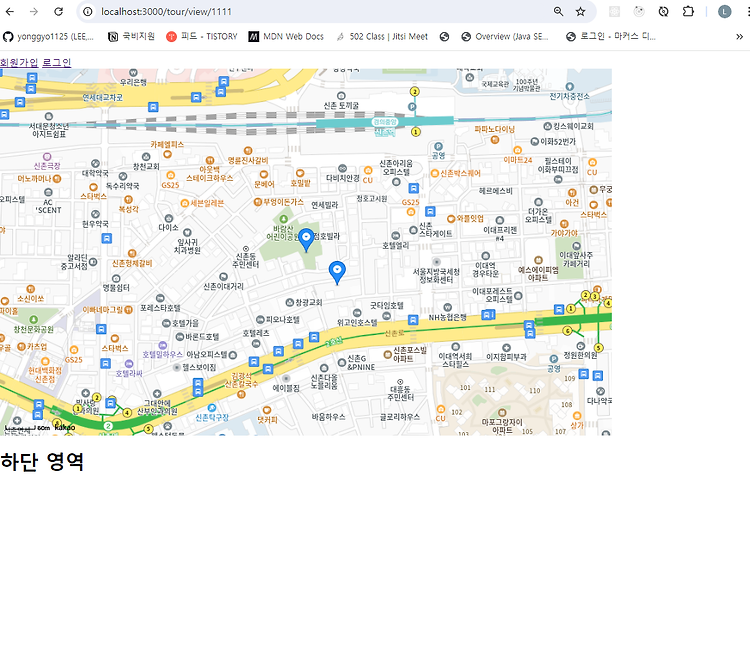The image size is (750, 651).
Task: Click the 명물쉼터 map icon
Action: (116, 278)
